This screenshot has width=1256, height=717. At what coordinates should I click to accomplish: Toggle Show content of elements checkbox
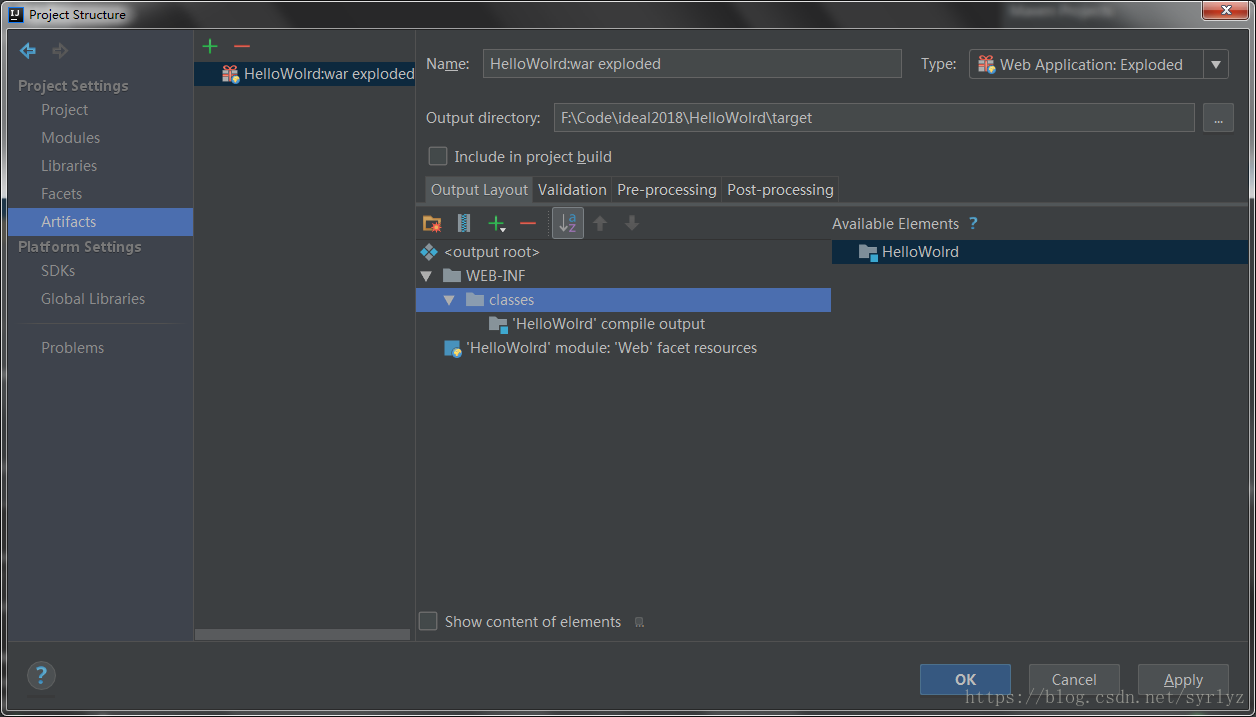428,621
